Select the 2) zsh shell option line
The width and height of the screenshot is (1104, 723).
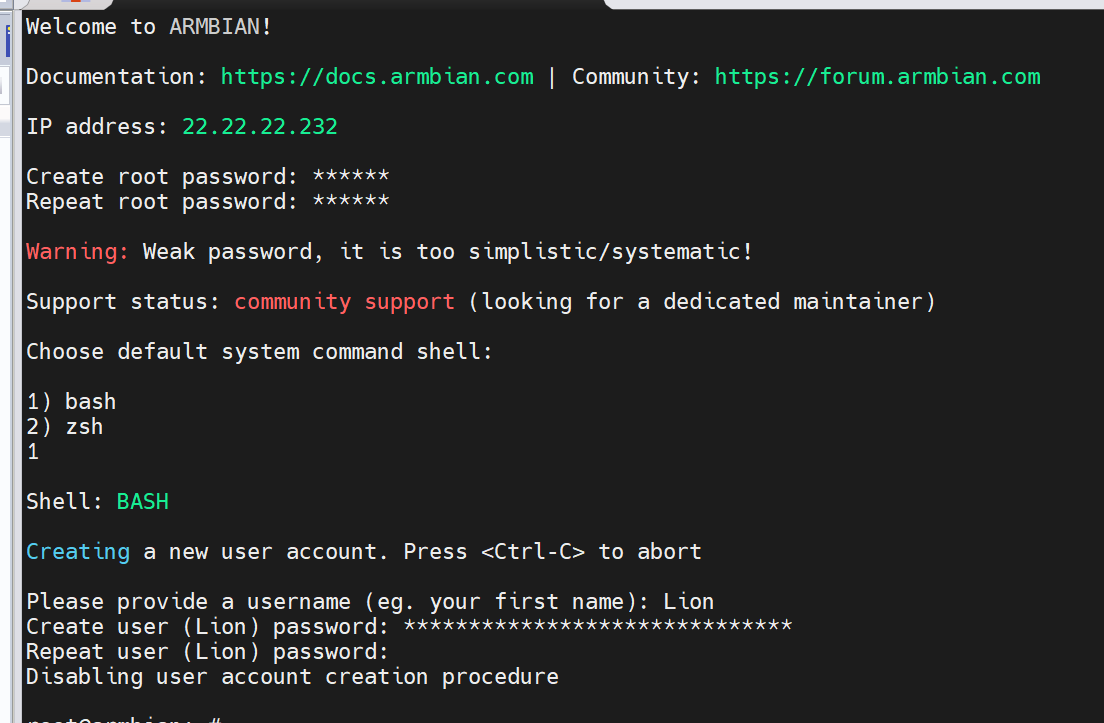[x=65, y=427]
